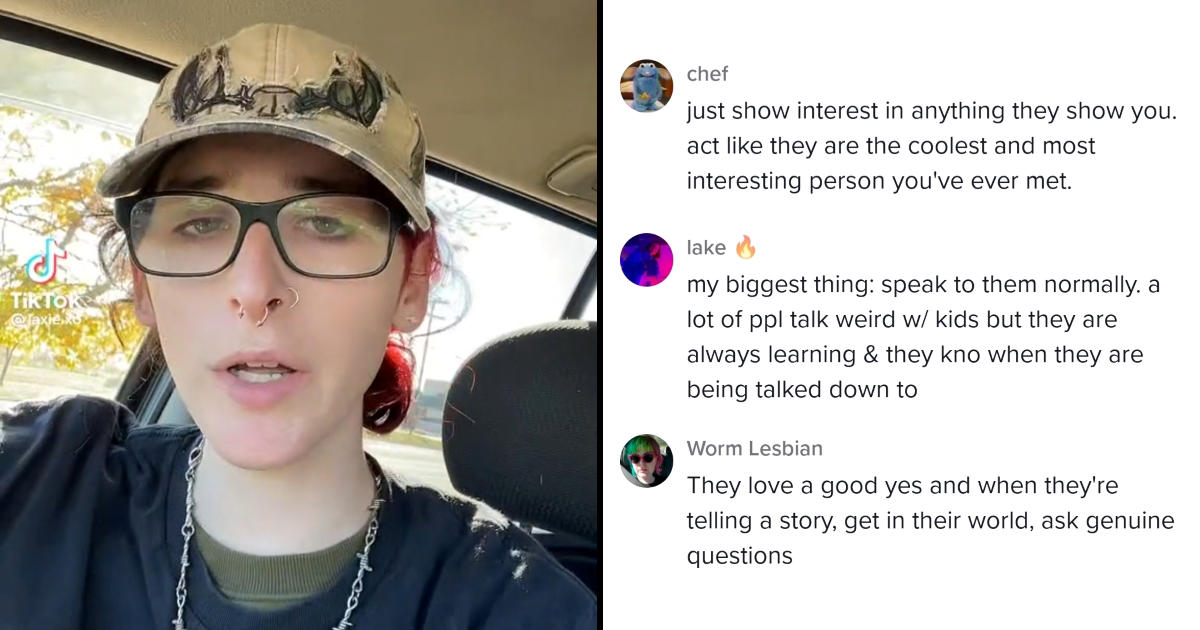Click the TikTok wordmark watermark
Screen dimensions: 1200x630
point(45,300)
